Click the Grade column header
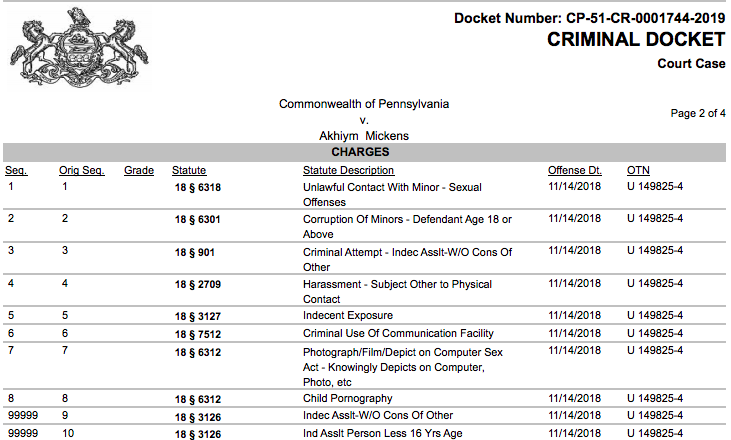This screenshot has width=731, height=440. (139, 171)
